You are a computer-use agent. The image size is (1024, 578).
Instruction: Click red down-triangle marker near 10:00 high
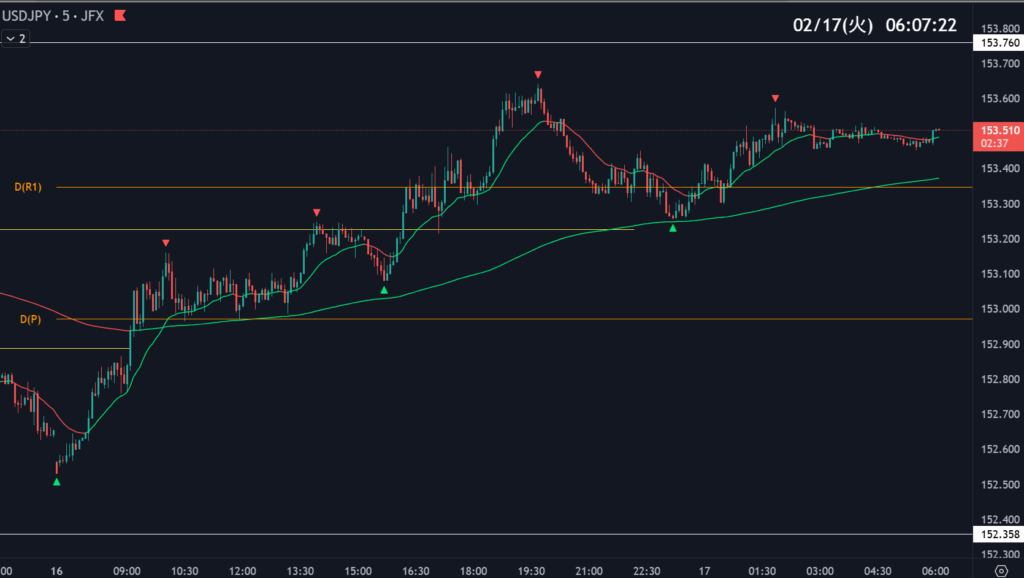pyautogui.click(x=166, y=243)
